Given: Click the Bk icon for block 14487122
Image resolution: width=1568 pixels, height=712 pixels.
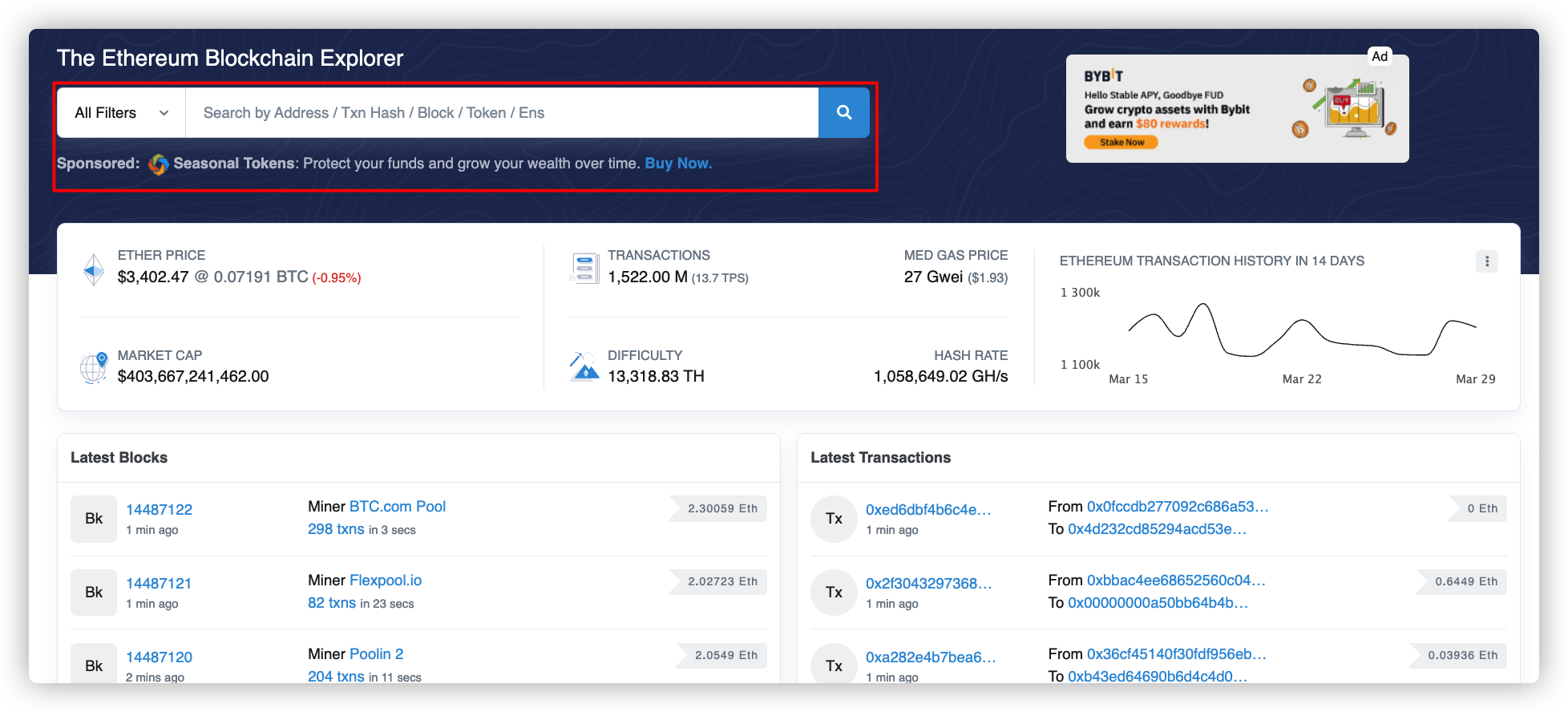Looking at the screenshot, I should tap(94, 519).
